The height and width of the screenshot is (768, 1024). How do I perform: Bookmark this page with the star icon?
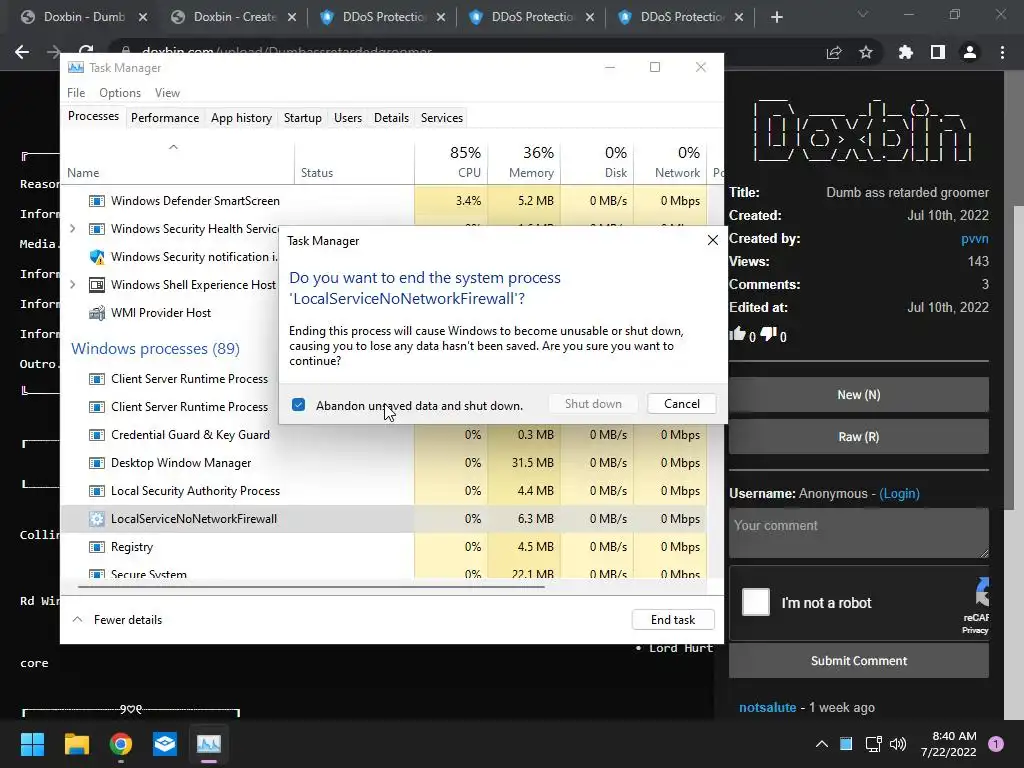point(866,52)
